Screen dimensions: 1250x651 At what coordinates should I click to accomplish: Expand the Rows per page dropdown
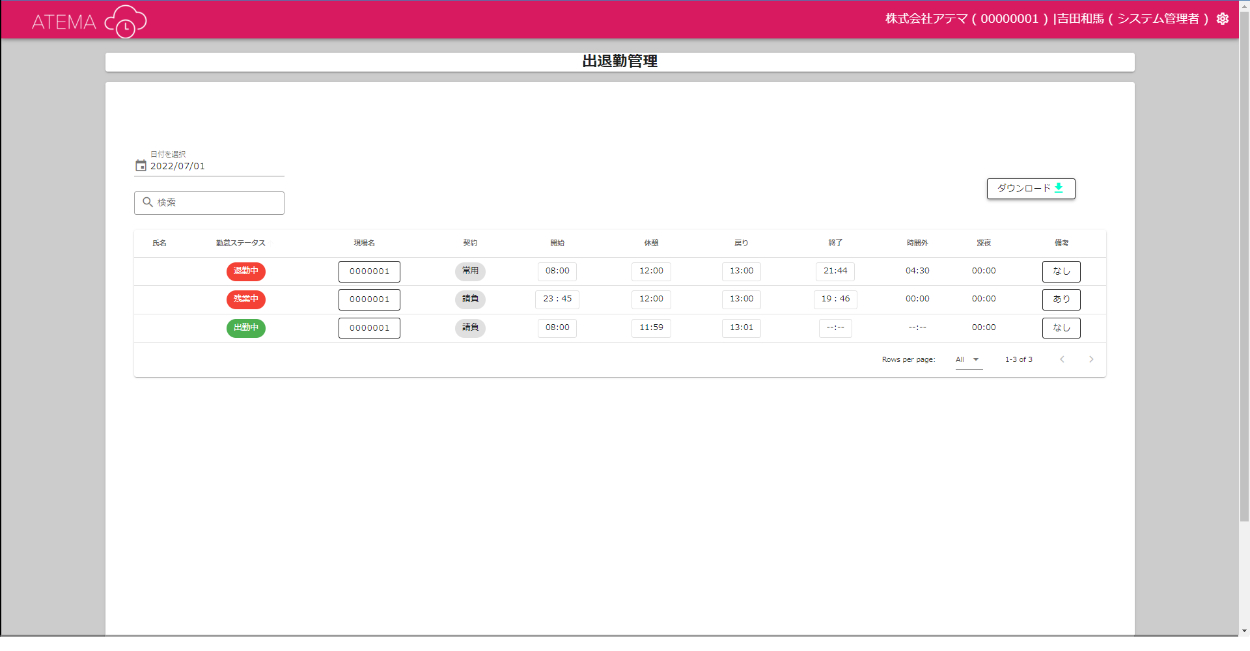click(968, 359)
